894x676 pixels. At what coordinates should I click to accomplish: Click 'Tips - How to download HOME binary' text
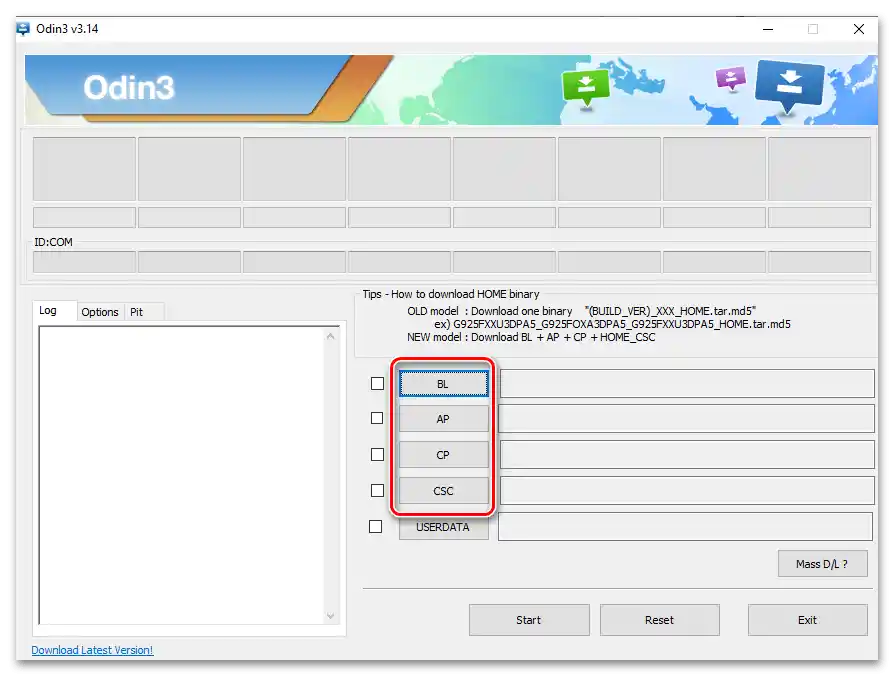pyautogui.click(x=451, y=294)
